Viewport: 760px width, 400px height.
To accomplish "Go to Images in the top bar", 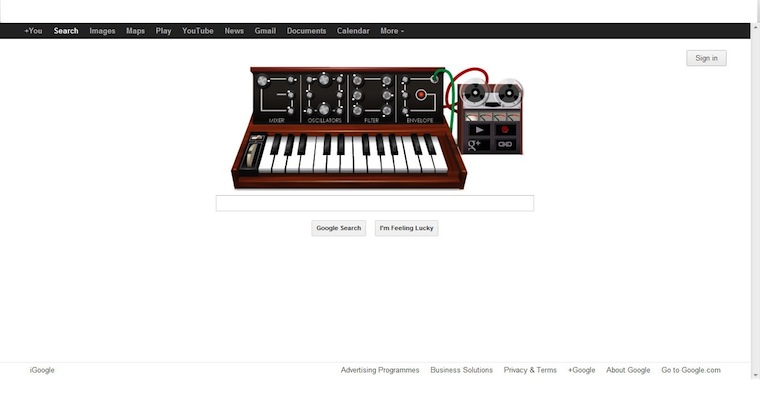I will pos(102,31).
